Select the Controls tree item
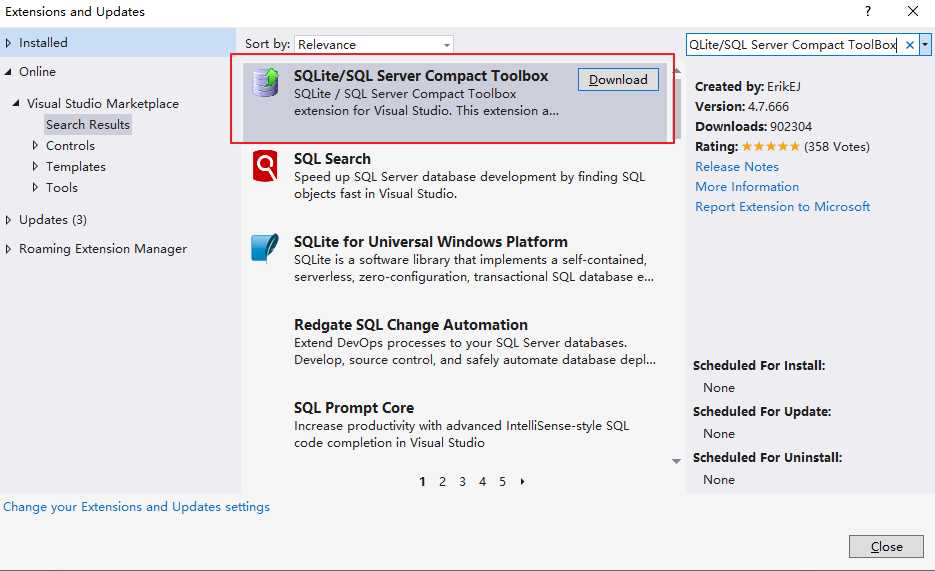The image size is (935, 571). click(70, 145)
